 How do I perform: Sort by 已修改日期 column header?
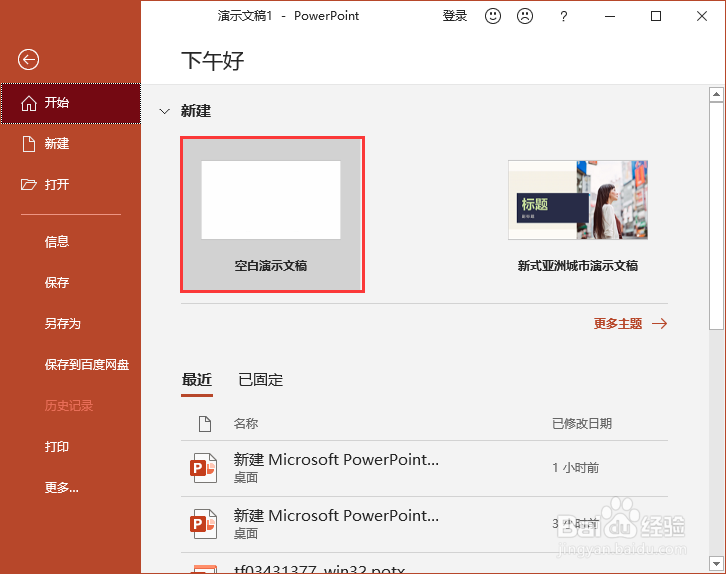click(582, 424)
